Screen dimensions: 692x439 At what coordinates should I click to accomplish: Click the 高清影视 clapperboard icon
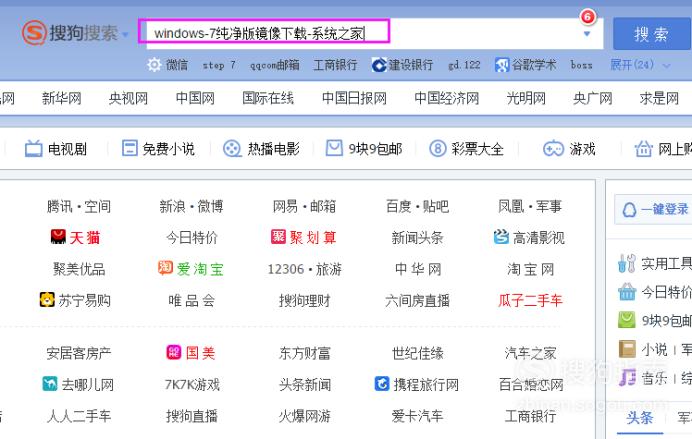click(501, 236)
